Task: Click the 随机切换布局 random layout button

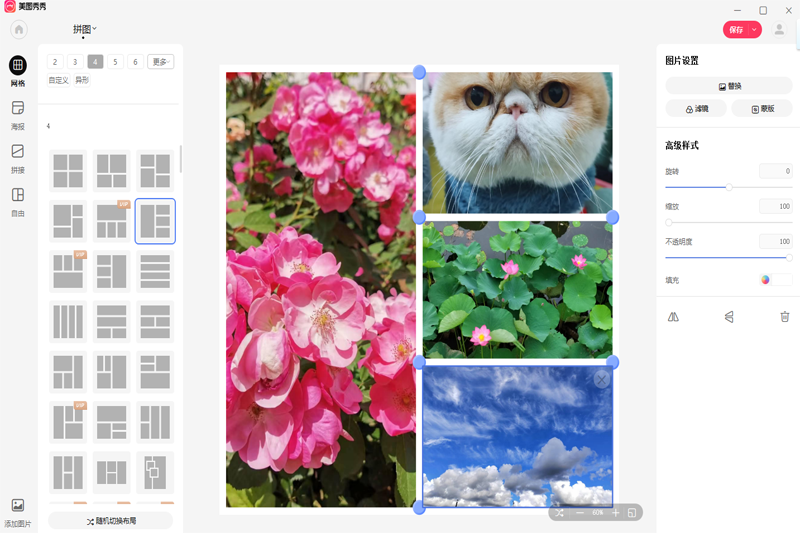Action: pos(111,521)
